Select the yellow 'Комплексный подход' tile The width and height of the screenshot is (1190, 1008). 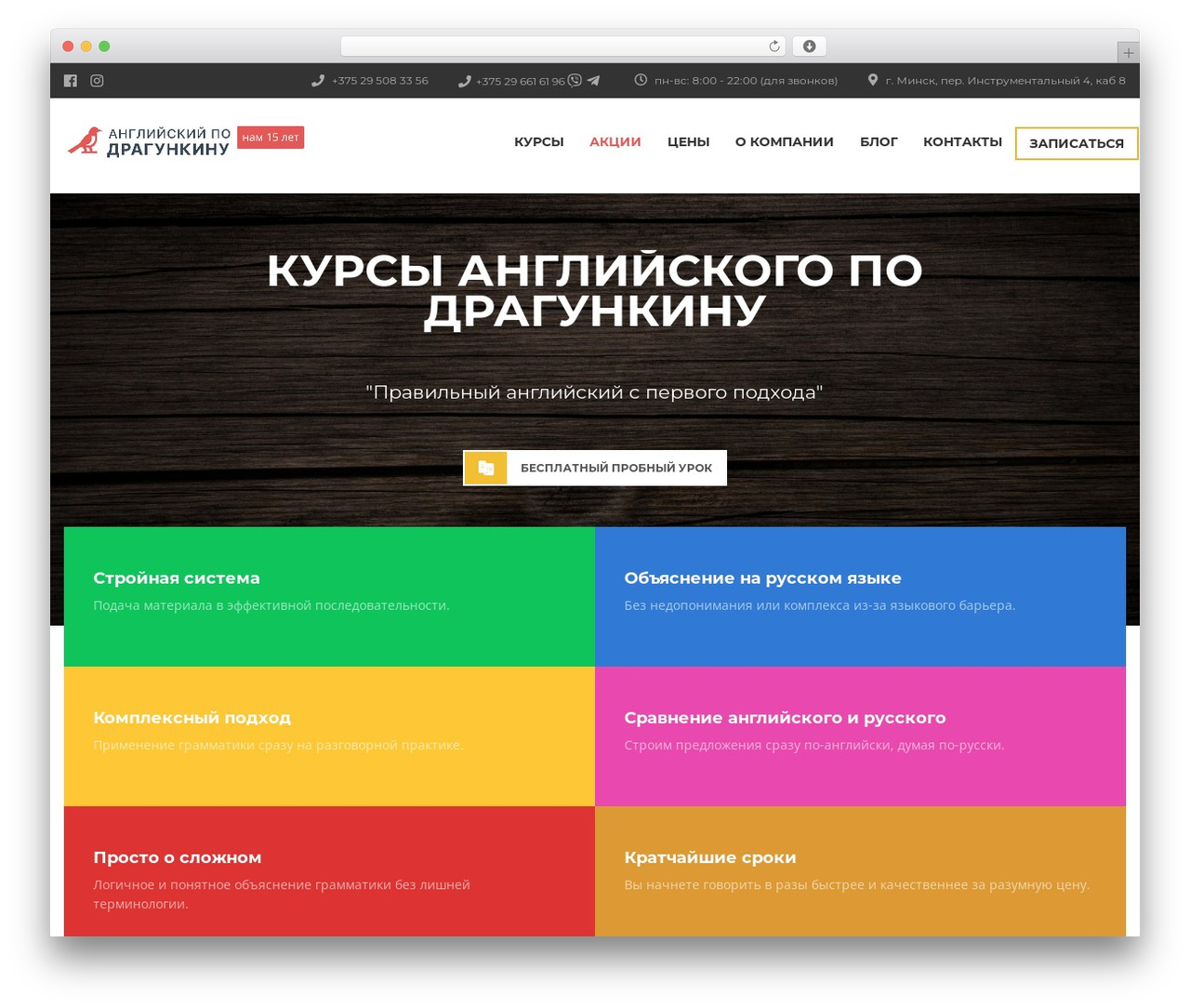tap(329, 736)
